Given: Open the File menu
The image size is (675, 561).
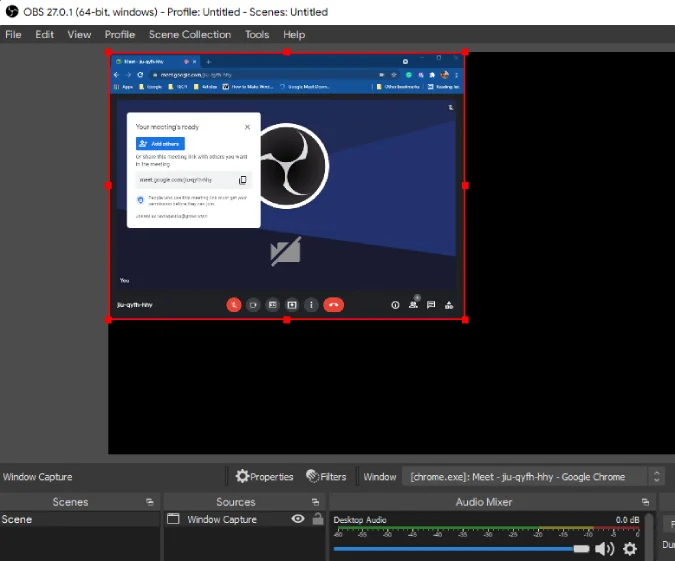Looking at the screenshot, I should pos(13,34).
